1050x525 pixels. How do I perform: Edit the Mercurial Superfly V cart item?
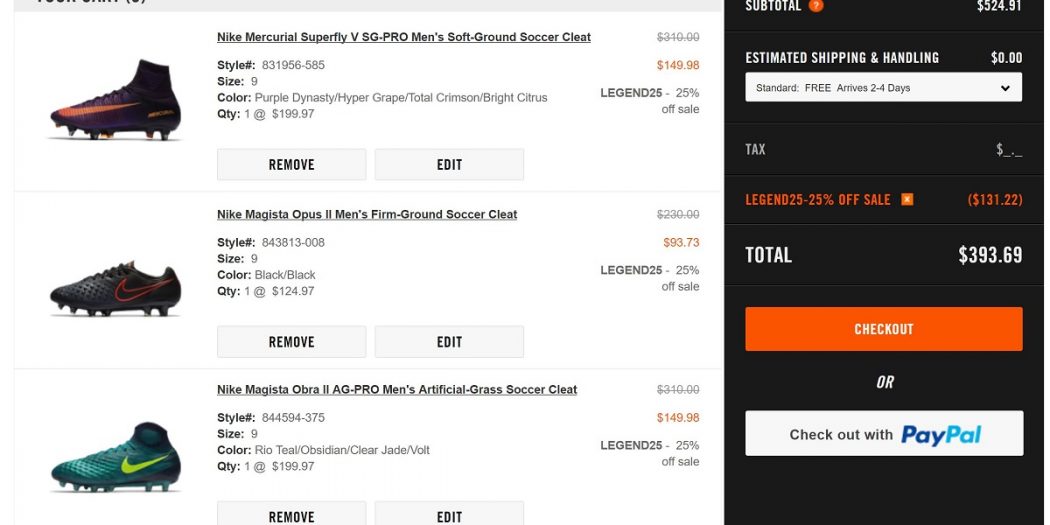pyautogui.click(x=449, y=165)
